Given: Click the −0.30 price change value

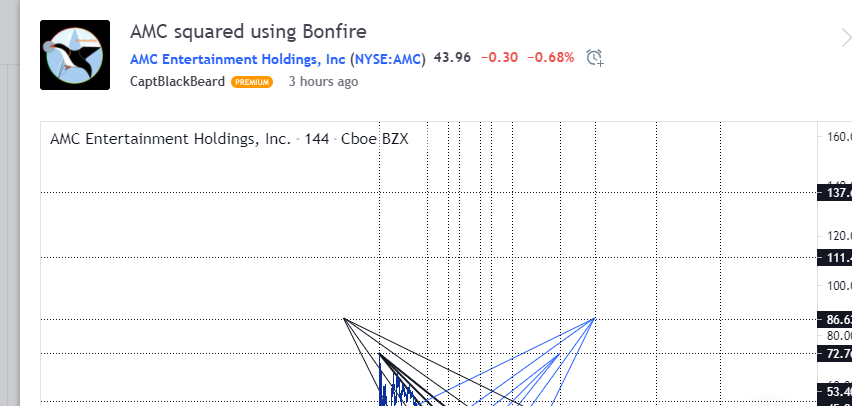Looking at the screenshot, I should (x=499, y=58).
